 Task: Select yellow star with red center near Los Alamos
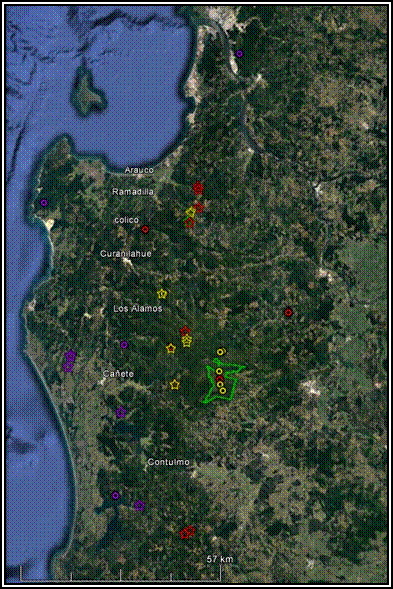(171, 349)
